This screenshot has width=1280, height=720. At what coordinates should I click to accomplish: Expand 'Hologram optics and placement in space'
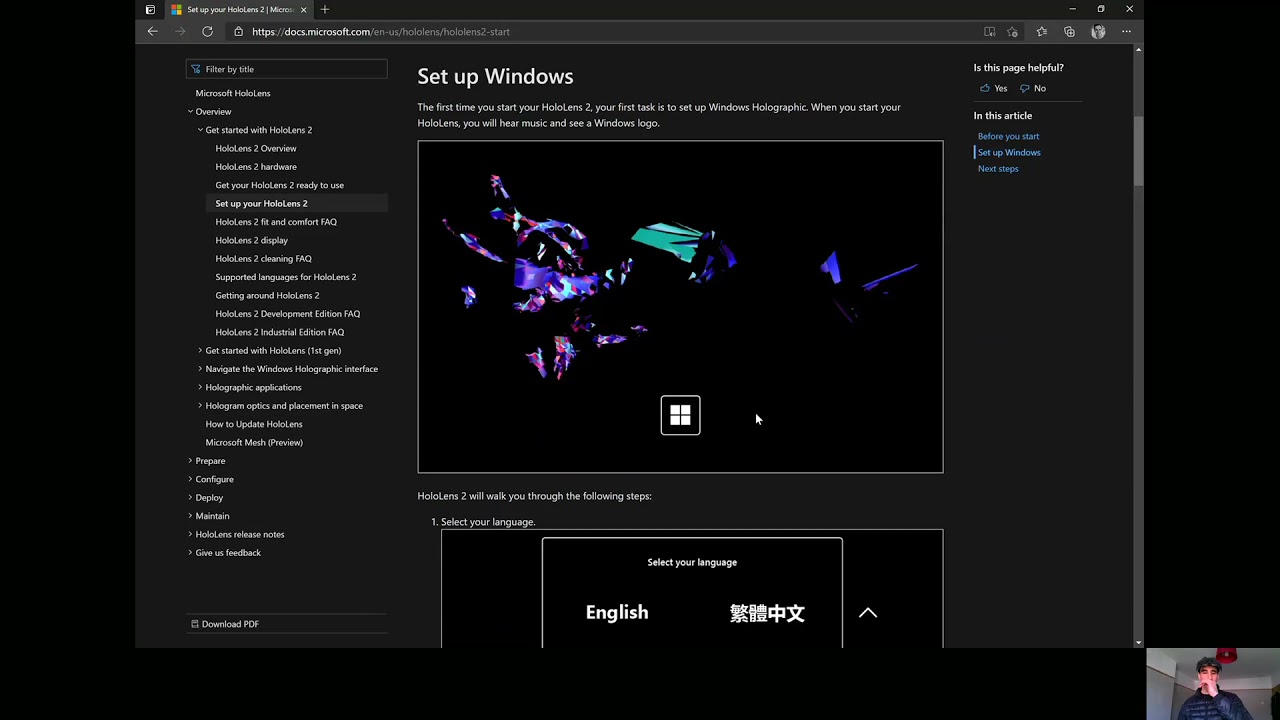pos(200,405)
